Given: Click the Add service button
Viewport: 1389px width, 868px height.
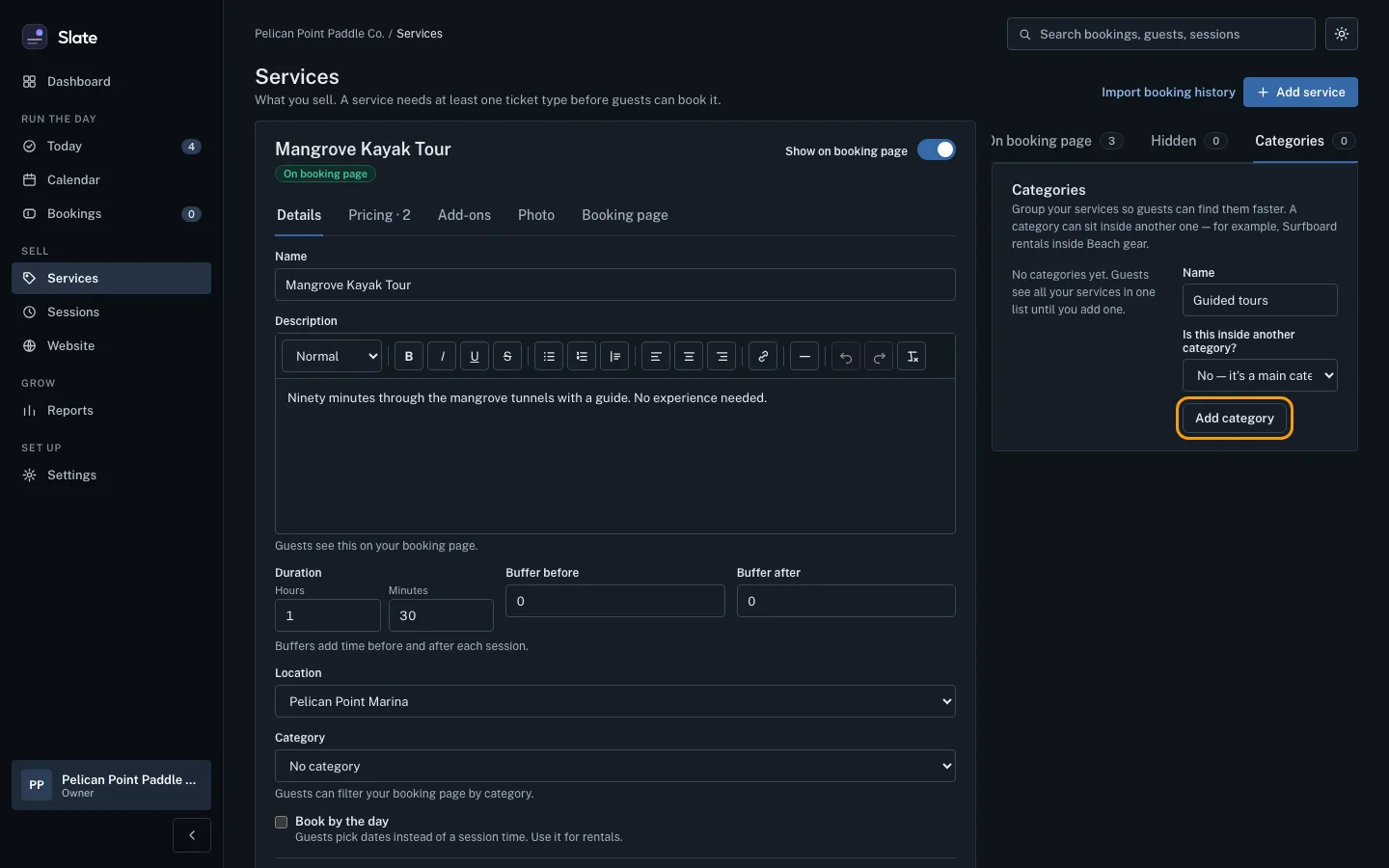Looking at the screenshot, I should pos(1300,93).
